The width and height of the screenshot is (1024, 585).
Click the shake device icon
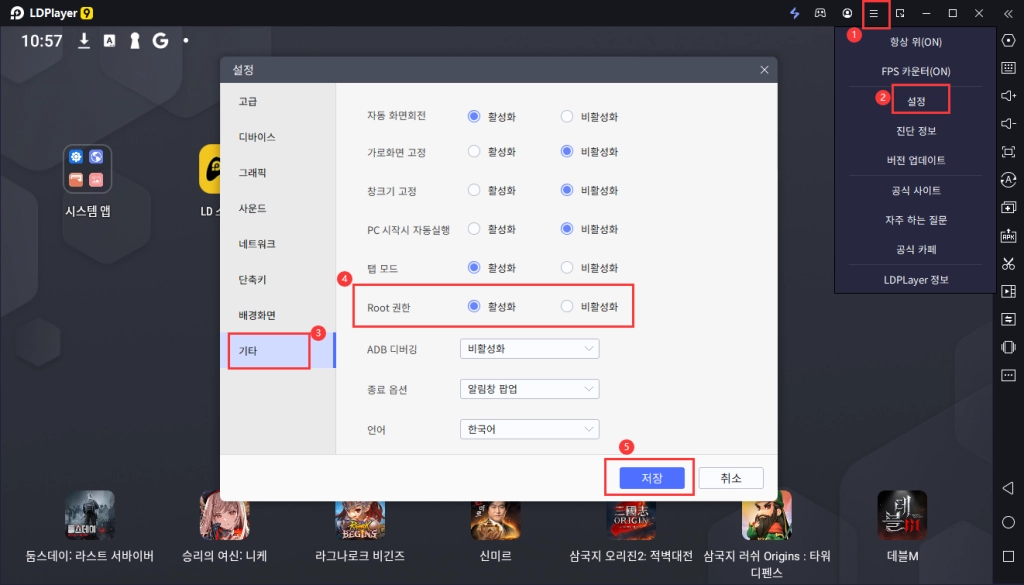tap(1008, 347)
